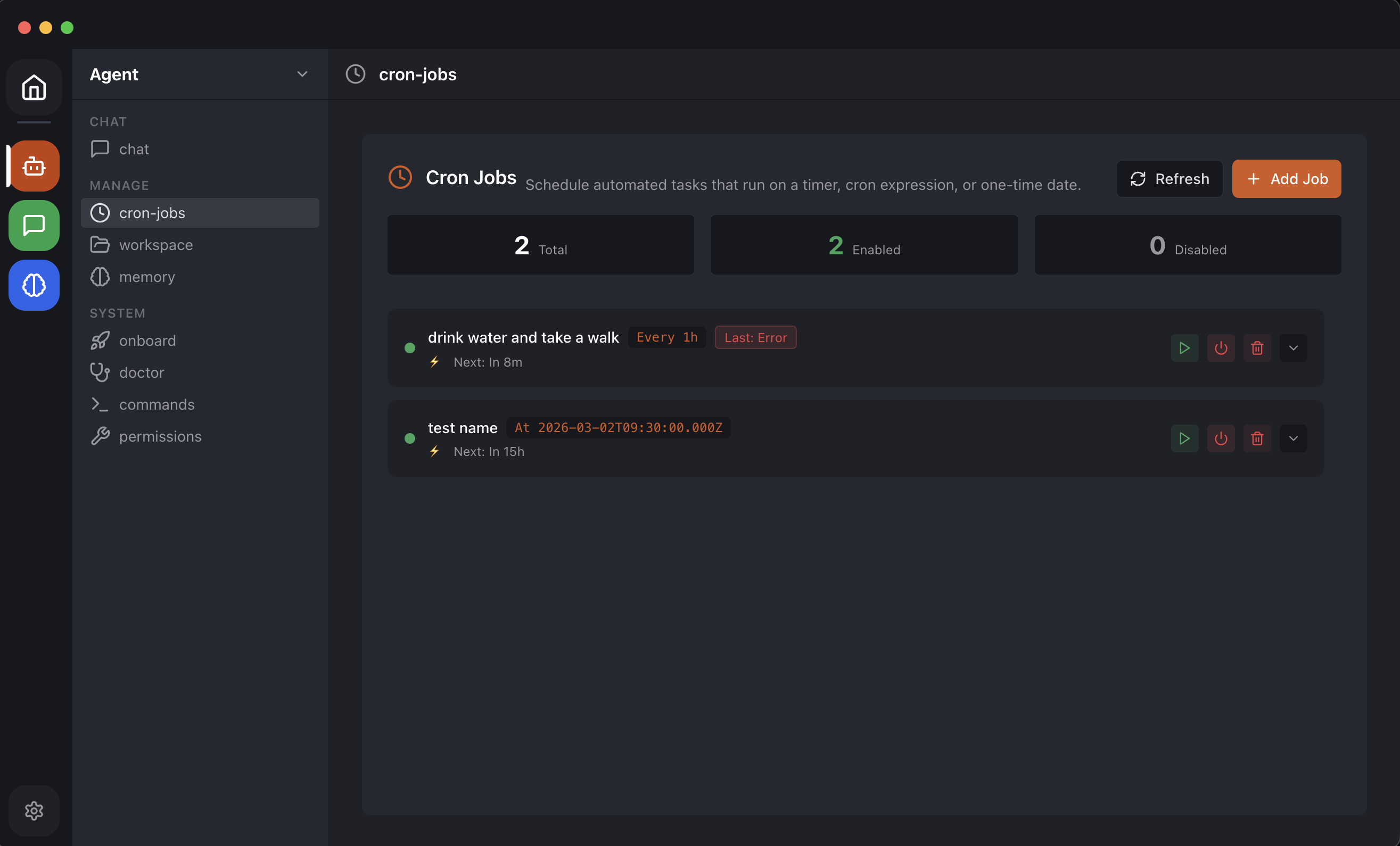Screen dimensions: 1400x846
Task: Switch to the doctor section
Action: click(x=141, y=372)
